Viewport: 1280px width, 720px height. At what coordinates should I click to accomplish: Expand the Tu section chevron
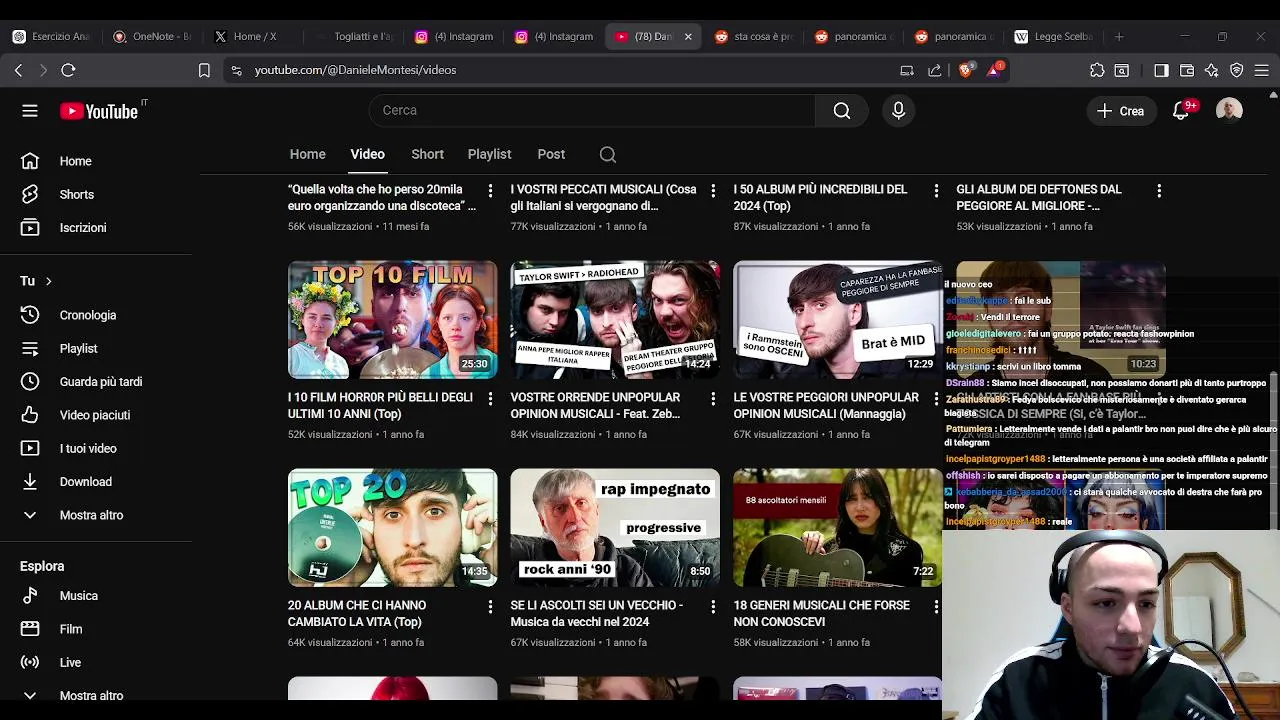point(48,281)
